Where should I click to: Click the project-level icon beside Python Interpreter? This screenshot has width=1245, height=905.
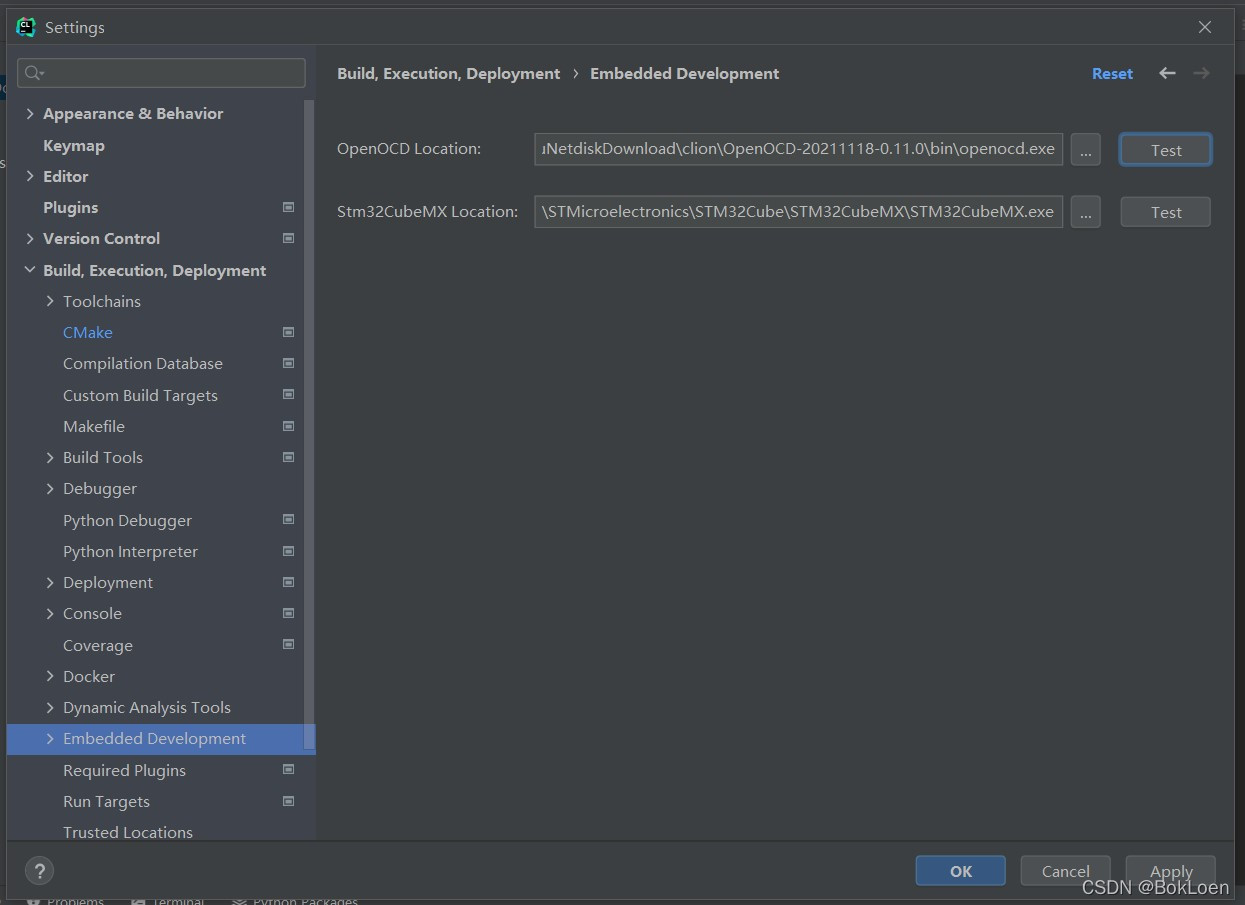[x=288, y=551]
